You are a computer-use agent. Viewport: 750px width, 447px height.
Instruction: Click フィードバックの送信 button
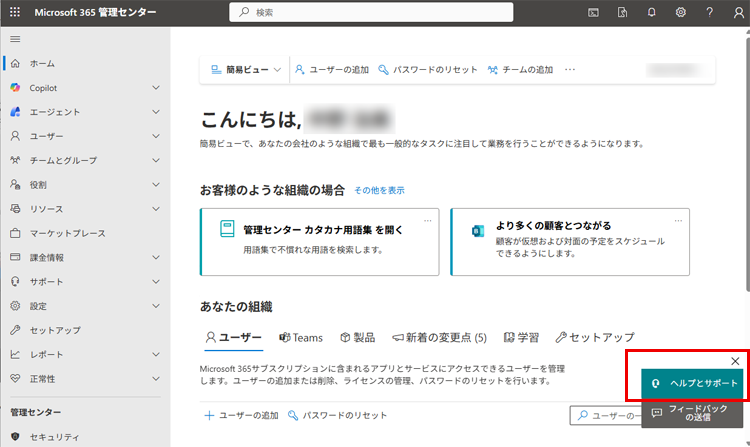pos(692,413)
